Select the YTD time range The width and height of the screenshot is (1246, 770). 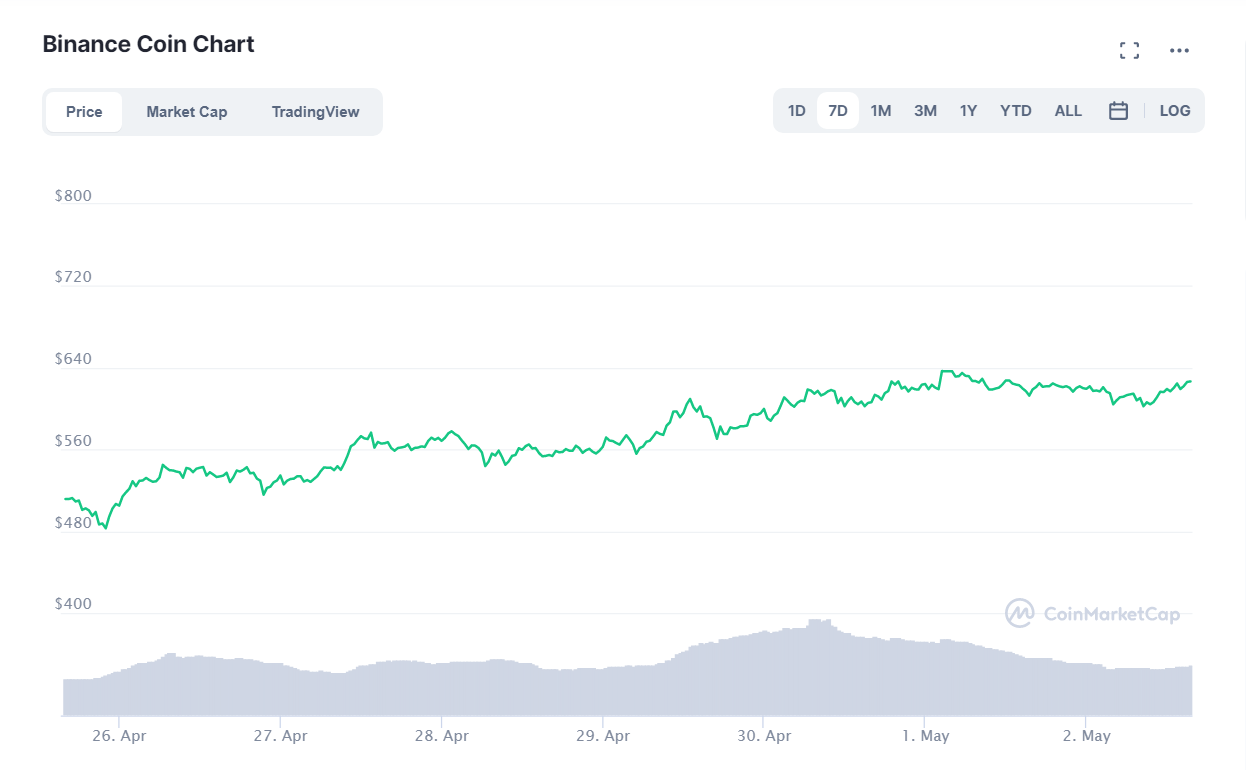(1015, 110)
